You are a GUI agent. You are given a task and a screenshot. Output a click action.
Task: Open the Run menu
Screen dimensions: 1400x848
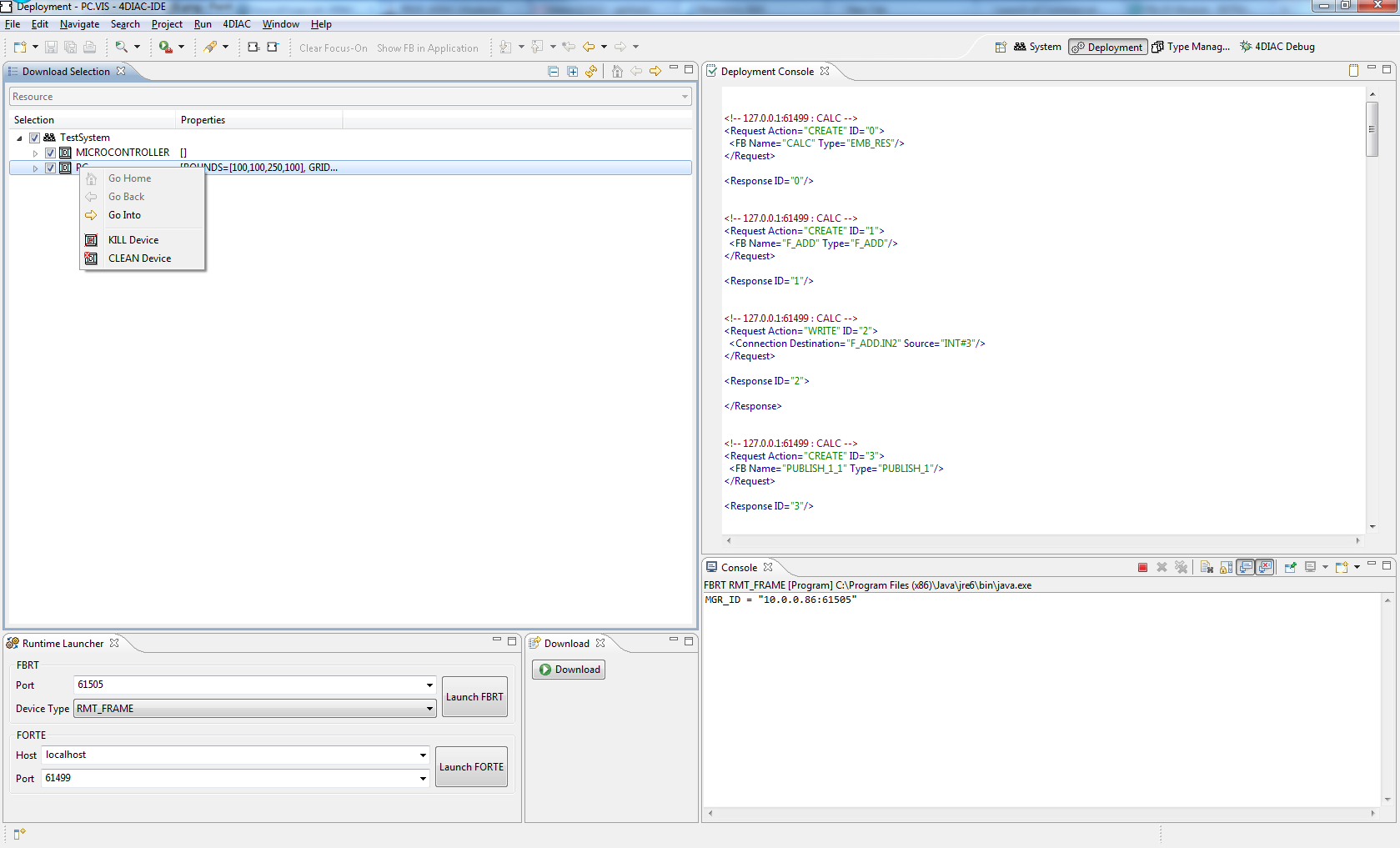(x=203, y=24)
